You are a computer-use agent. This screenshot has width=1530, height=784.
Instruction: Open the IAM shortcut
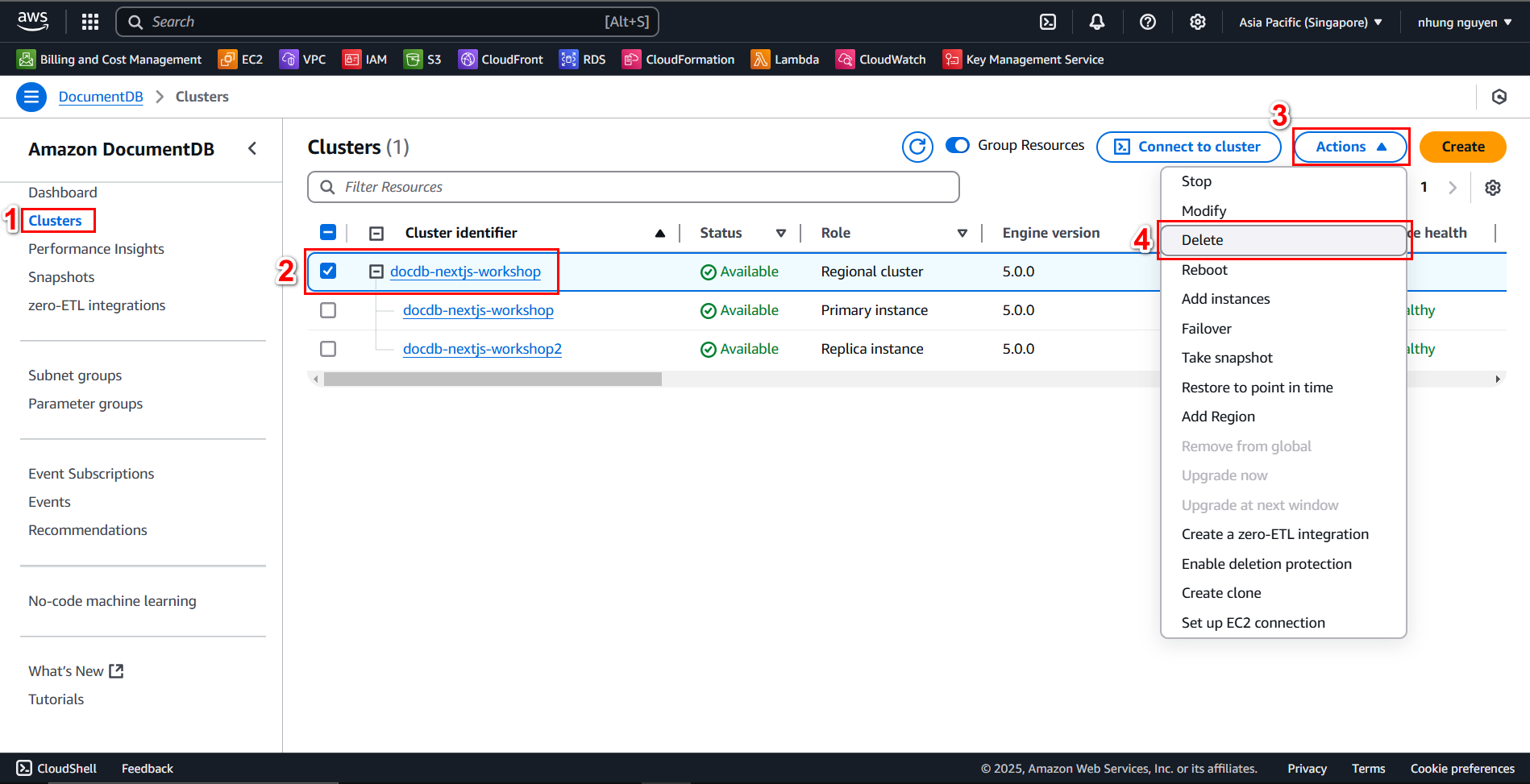point(365,60)
